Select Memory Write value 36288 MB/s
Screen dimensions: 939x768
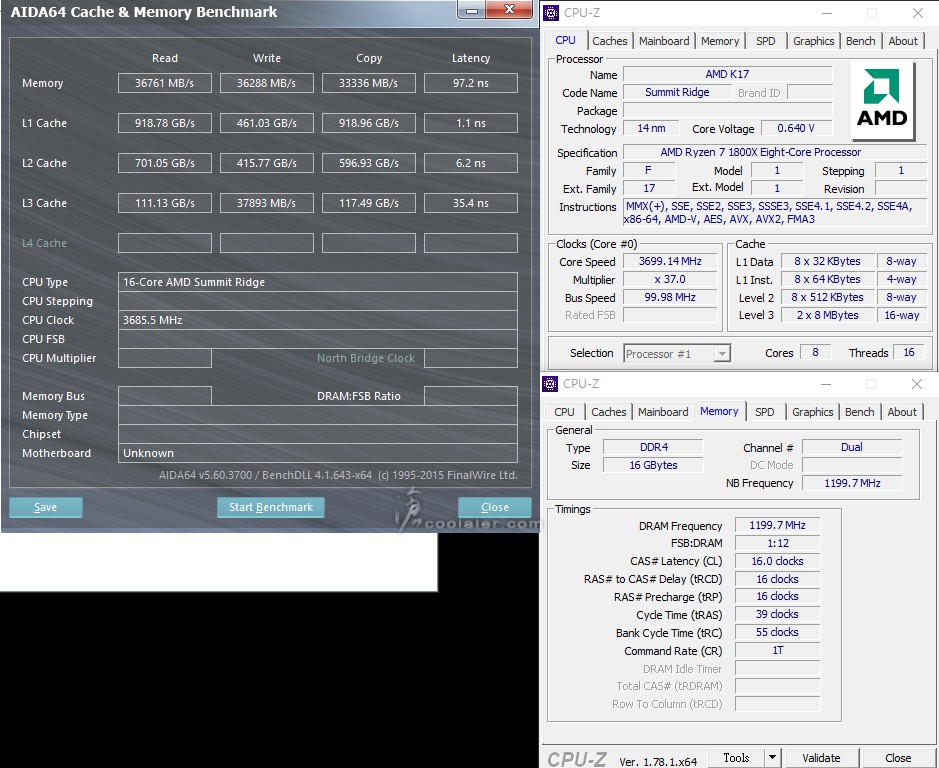(x=266, y=83)
